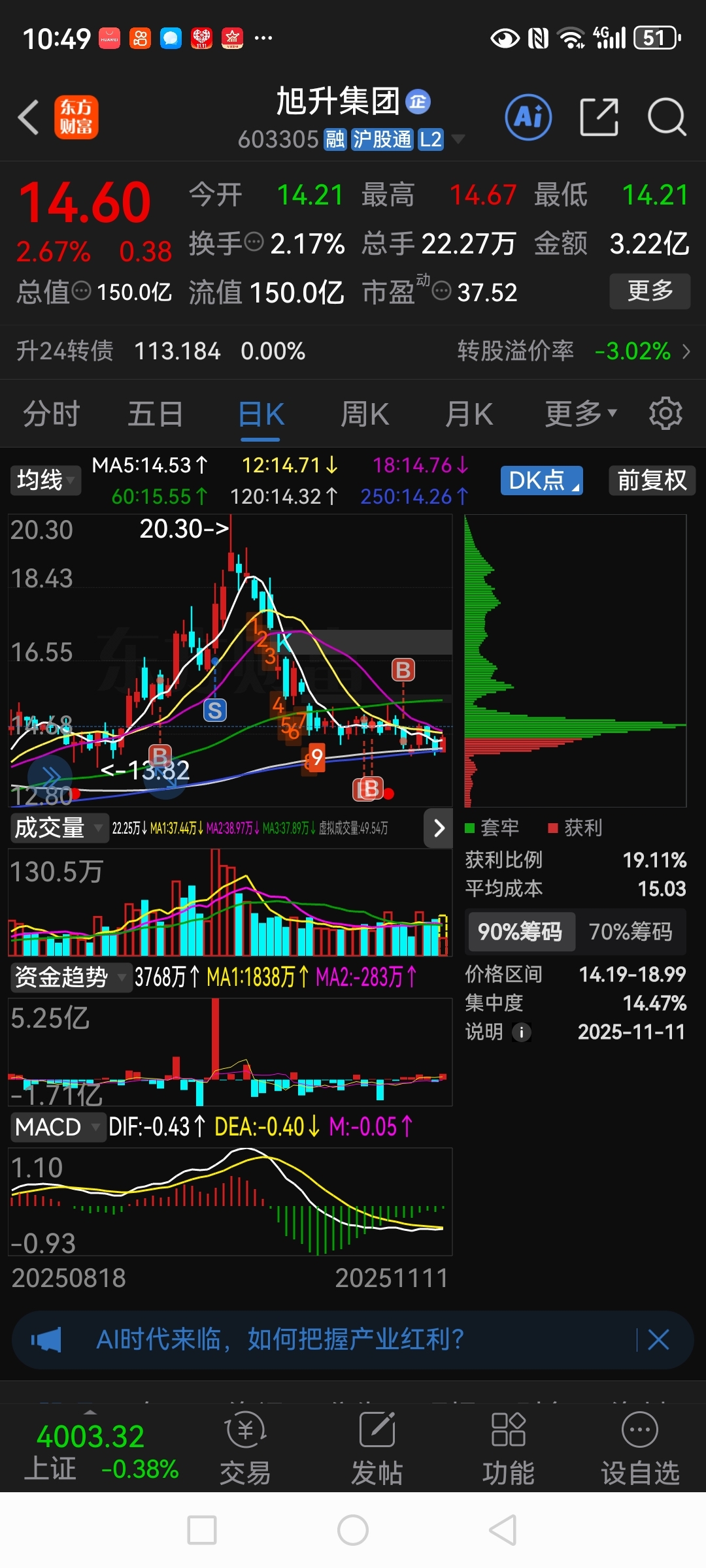
Task: Tap the chip distribution histogram
Action: pos(575,661)
